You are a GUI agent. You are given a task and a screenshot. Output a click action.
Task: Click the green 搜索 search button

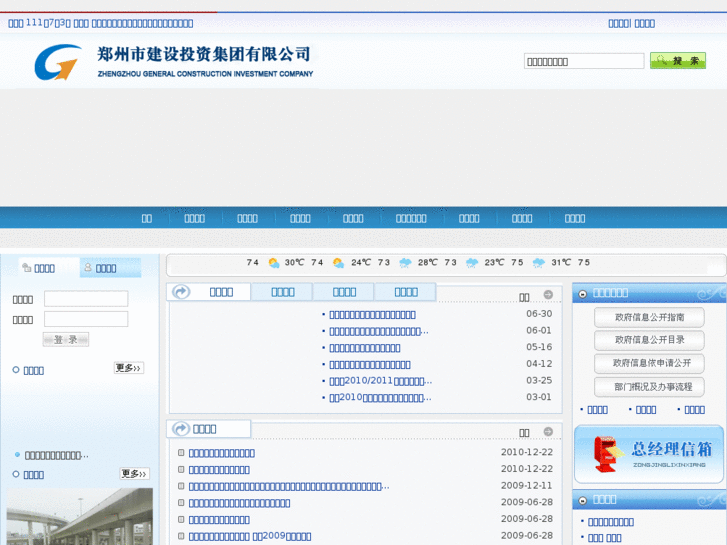(x=678, y=61)
